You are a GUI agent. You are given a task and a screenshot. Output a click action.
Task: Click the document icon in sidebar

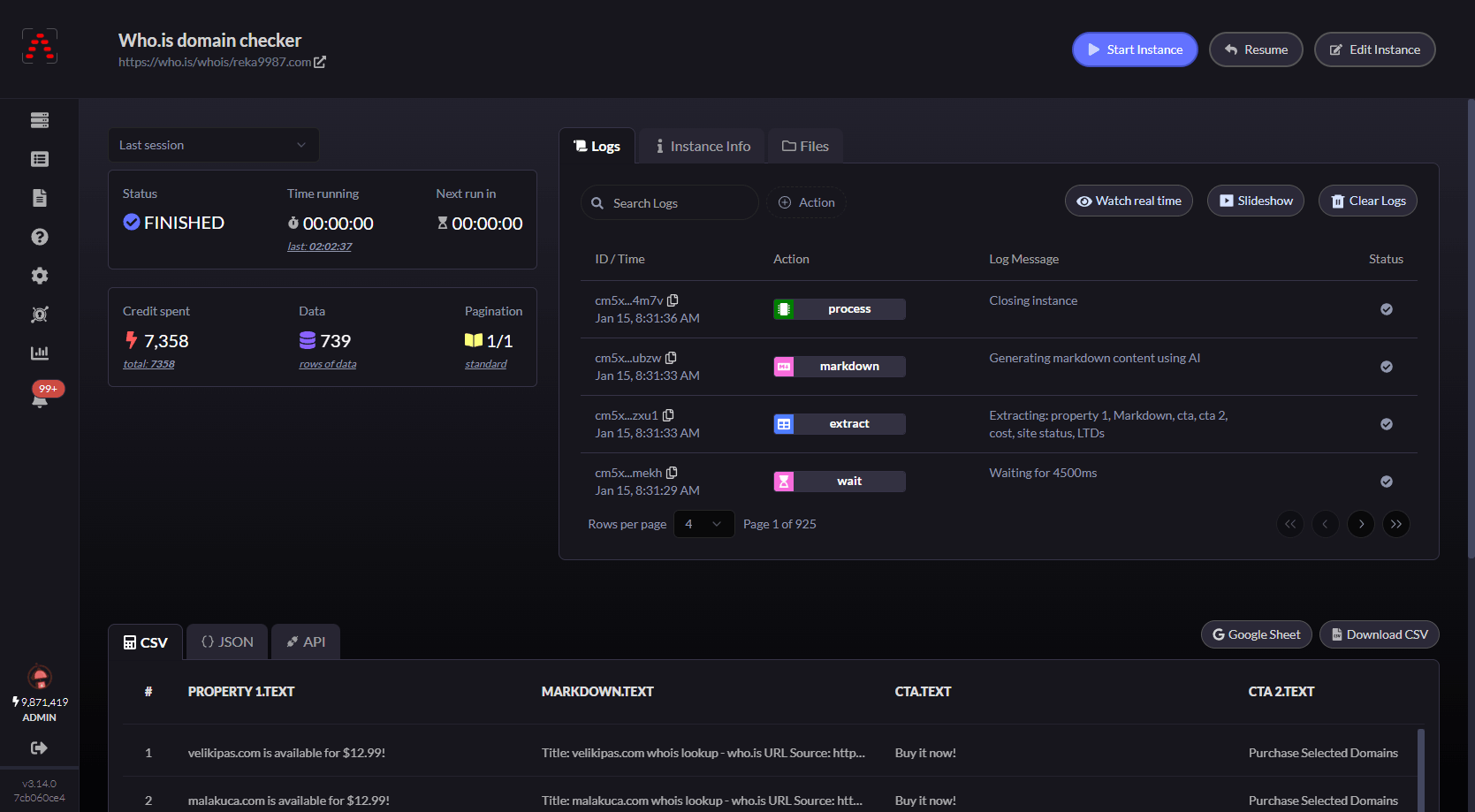tap(40, 198)
